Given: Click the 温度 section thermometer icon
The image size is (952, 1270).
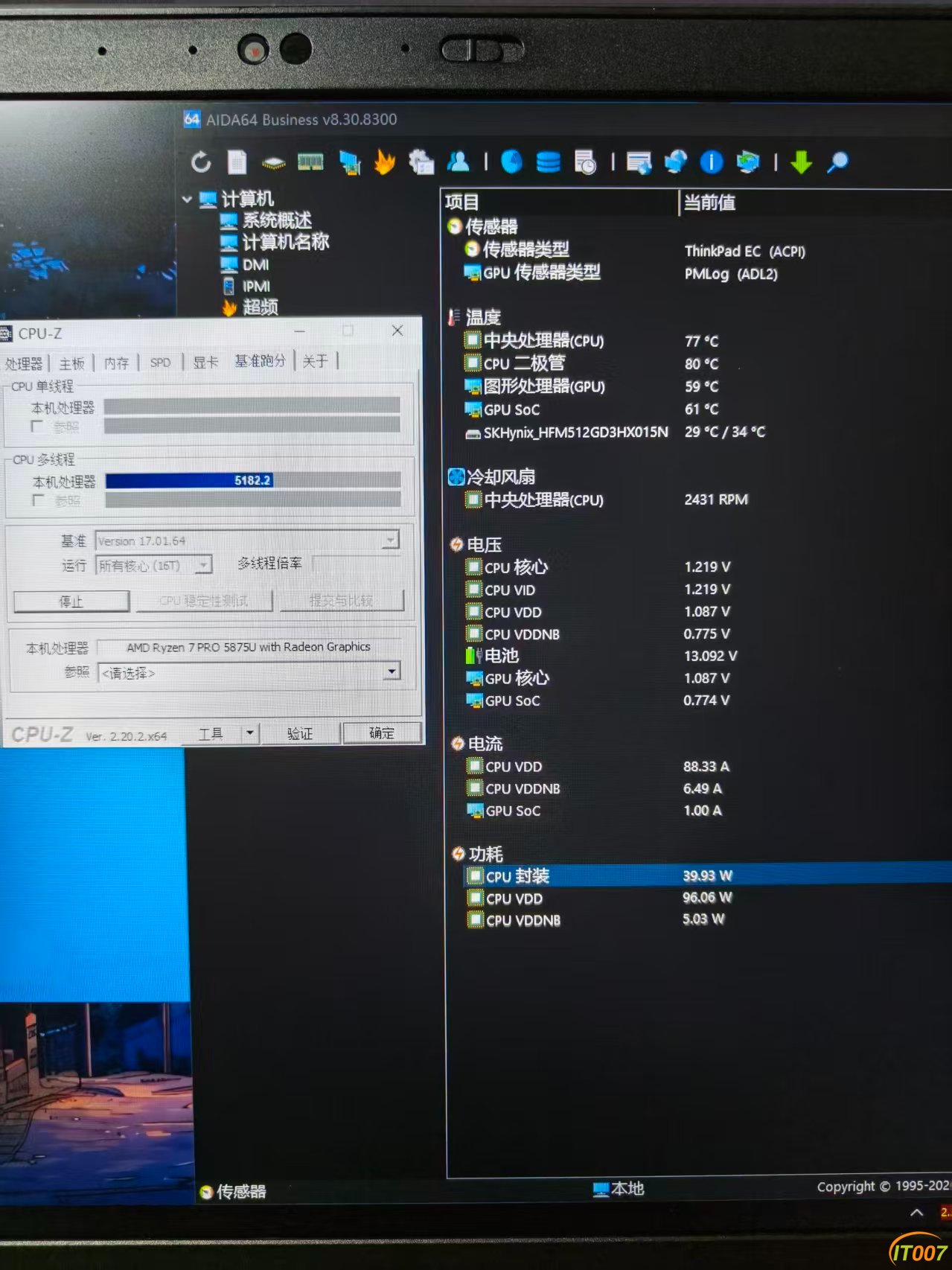Looking at the screenshot, I should [x=454, y=318].
